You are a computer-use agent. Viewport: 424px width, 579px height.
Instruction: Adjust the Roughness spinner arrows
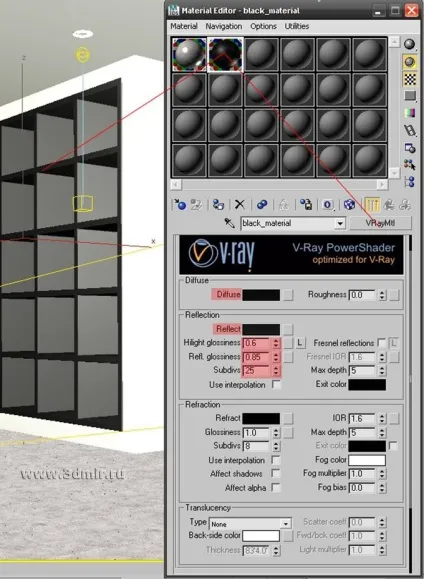point(382,295)
